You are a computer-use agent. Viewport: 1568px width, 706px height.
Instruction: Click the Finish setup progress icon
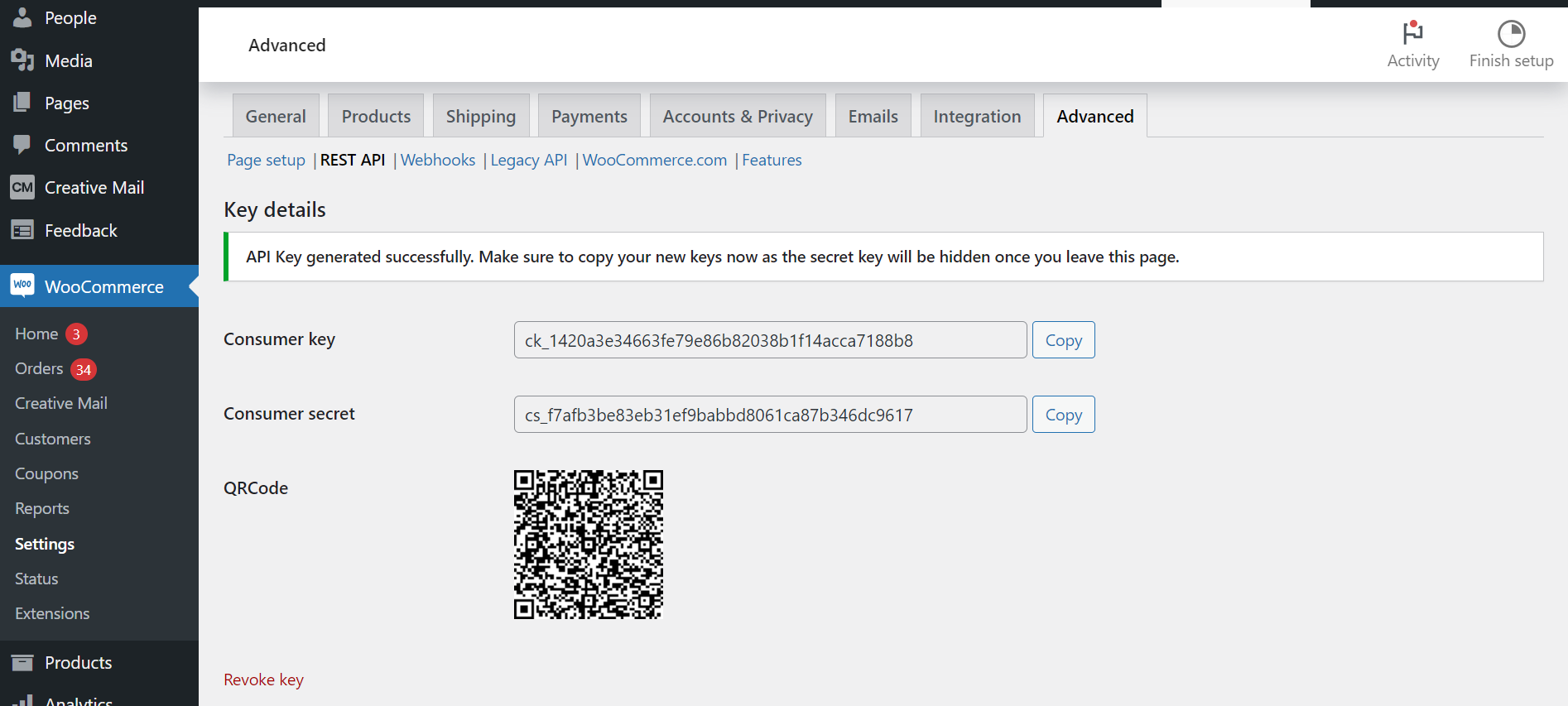[x=1511, y=34]
